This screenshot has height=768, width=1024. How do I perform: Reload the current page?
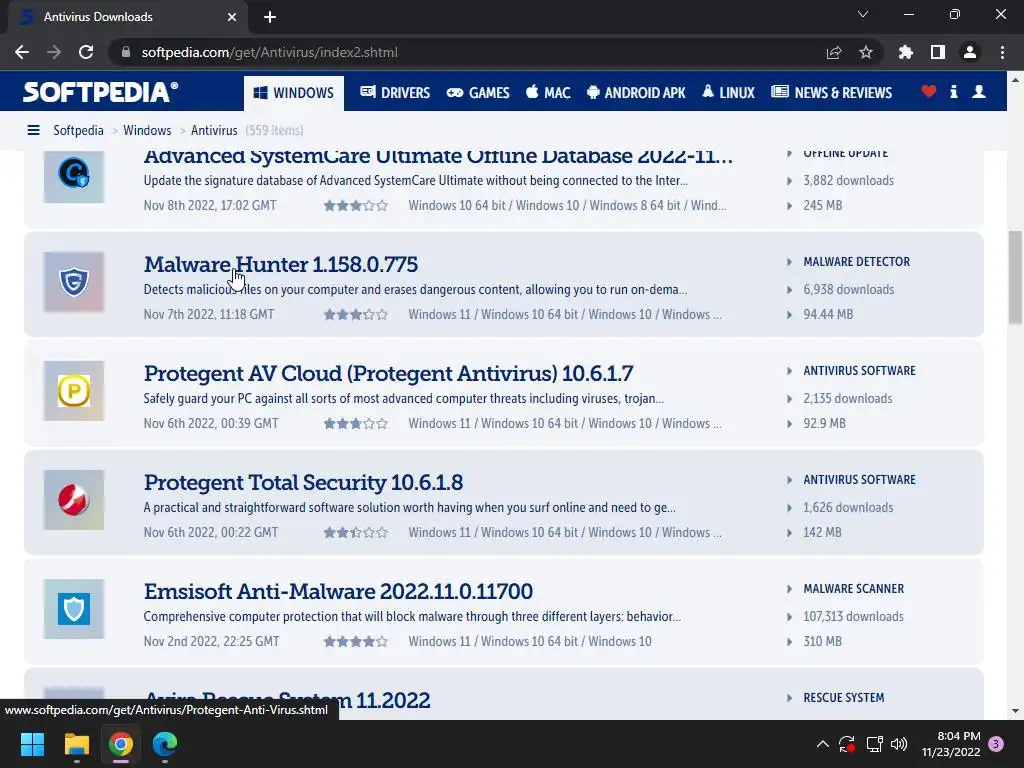[x=86, y=52]
